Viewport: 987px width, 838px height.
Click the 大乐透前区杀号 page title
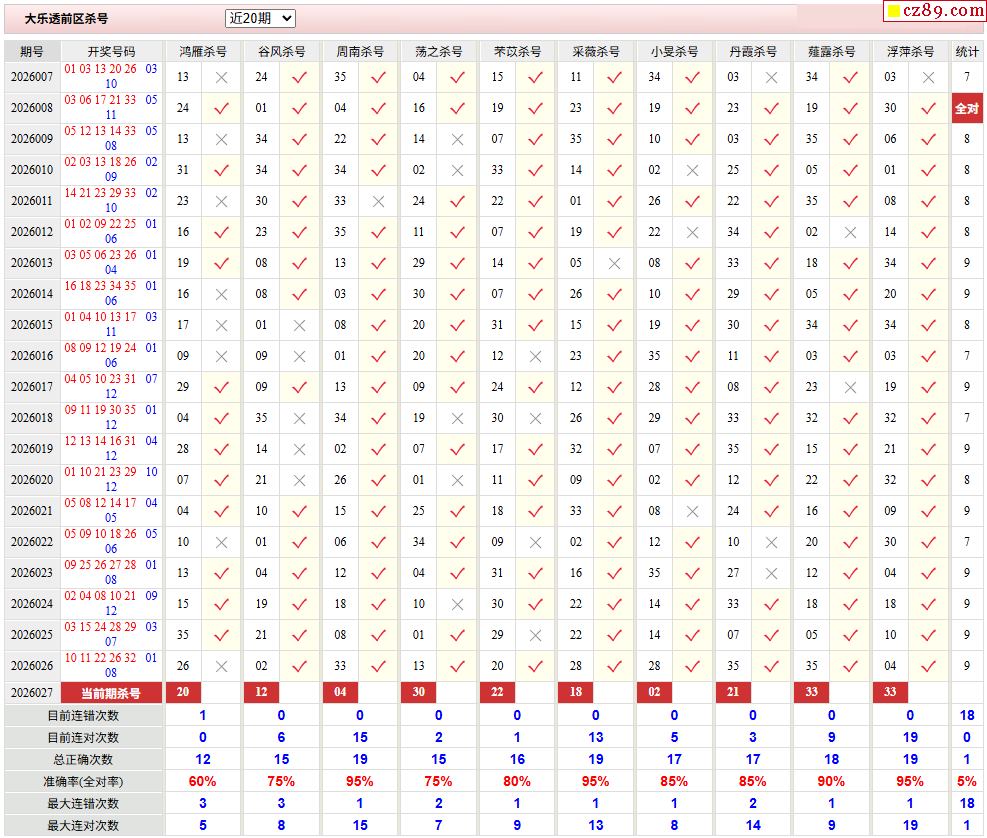click(x=66, y=18)
